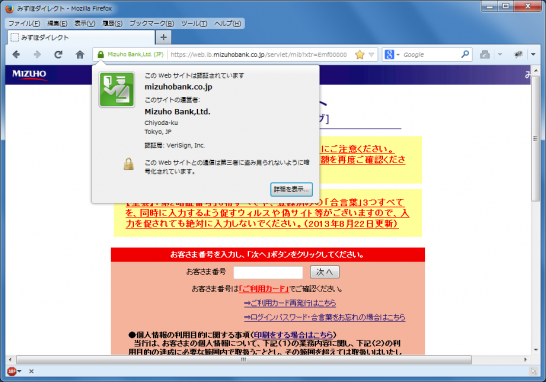Screen dimensions: 546x382
Task: Click the green passport officer identity icon
Action: [117, 89]
